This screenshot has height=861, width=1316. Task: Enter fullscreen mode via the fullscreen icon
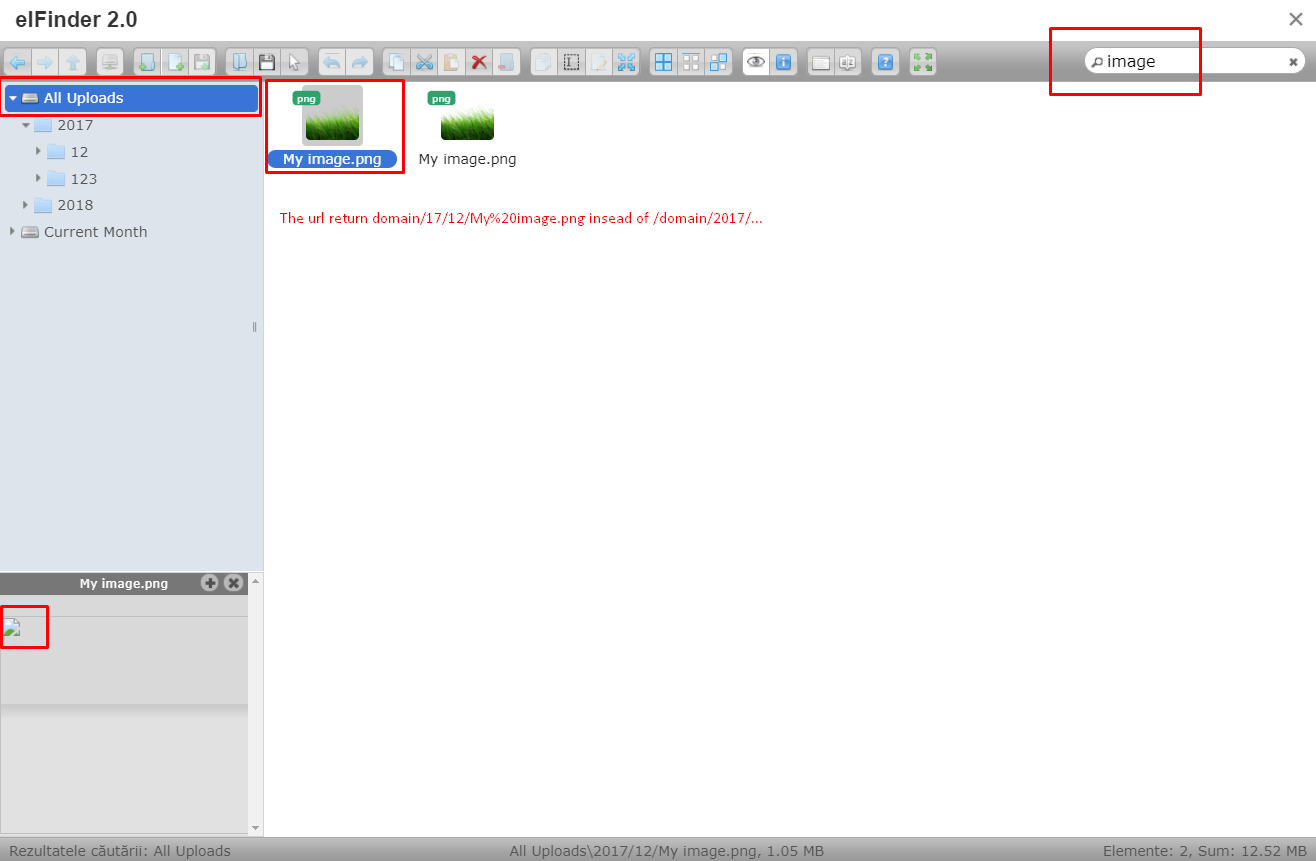click(922, 61)
